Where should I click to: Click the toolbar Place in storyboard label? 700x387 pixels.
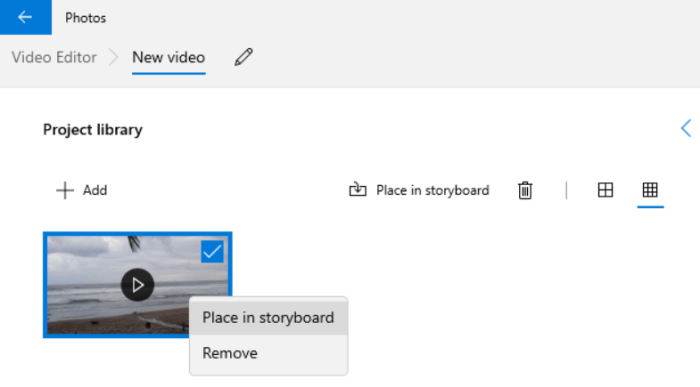pyautogui.click(x=433, y=190)
